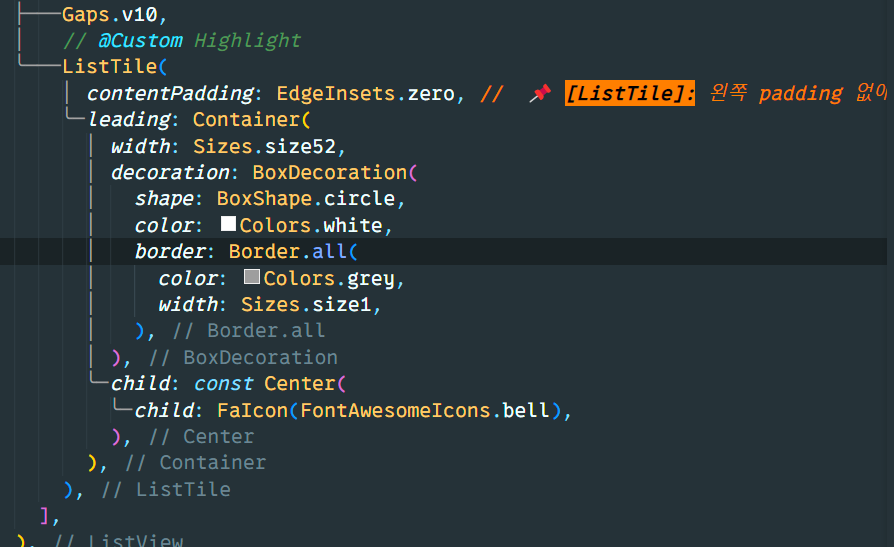
Task: Click the ListTile( widget name
Action: point(115,67)
